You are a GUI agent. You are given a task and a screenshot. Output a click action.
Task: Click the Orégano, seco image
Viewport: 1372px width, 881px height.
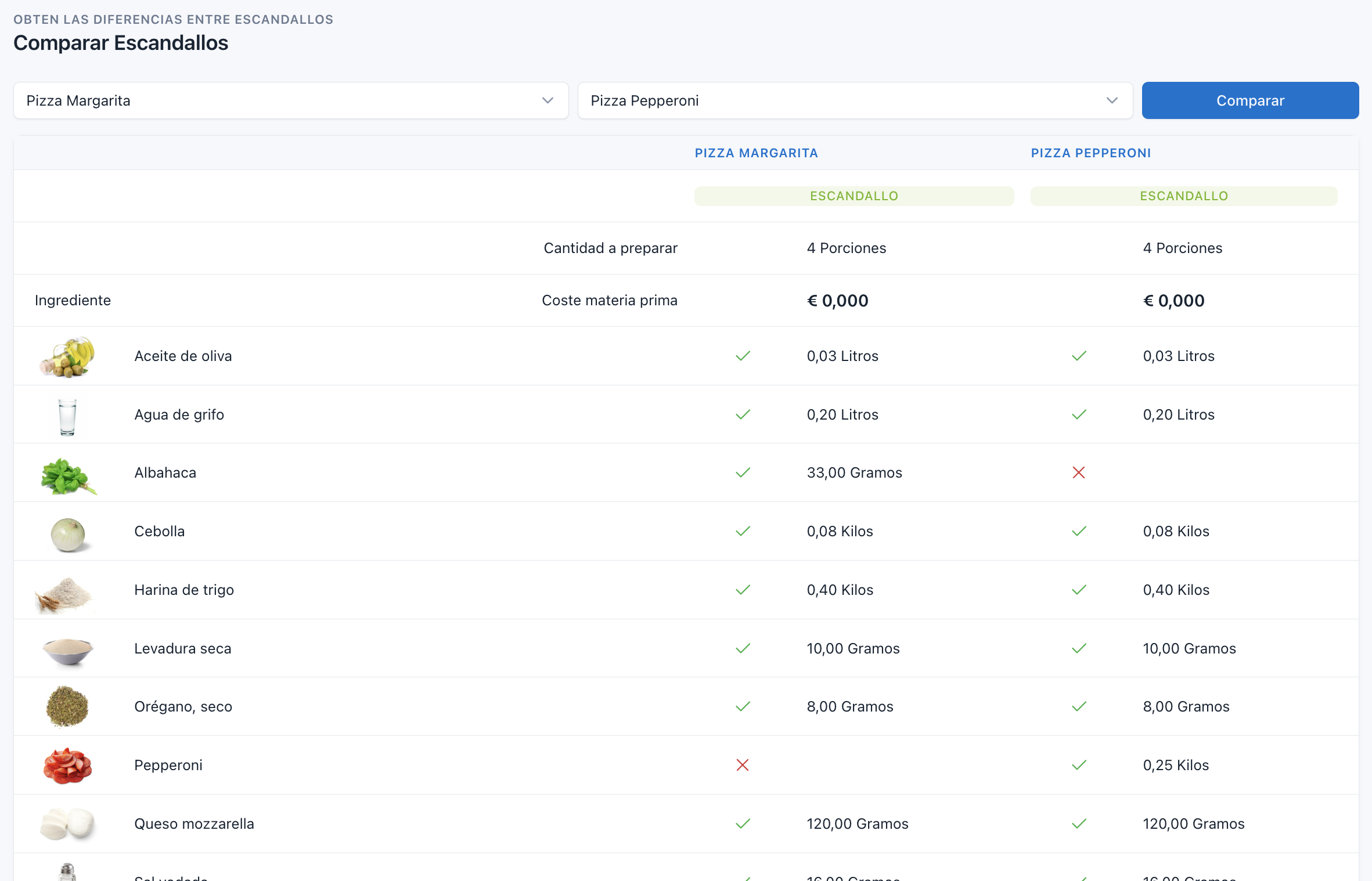pos(67,706)
